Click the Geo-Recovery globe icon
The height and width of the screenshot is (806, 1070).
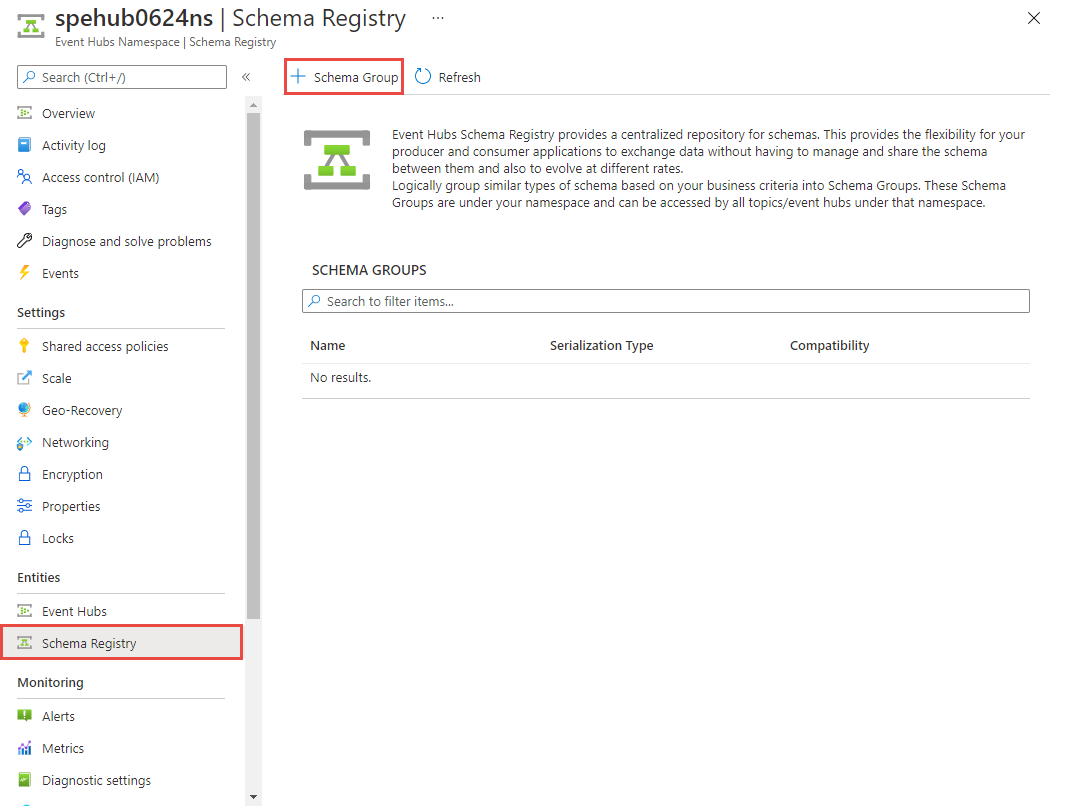(x=25, y=409)
